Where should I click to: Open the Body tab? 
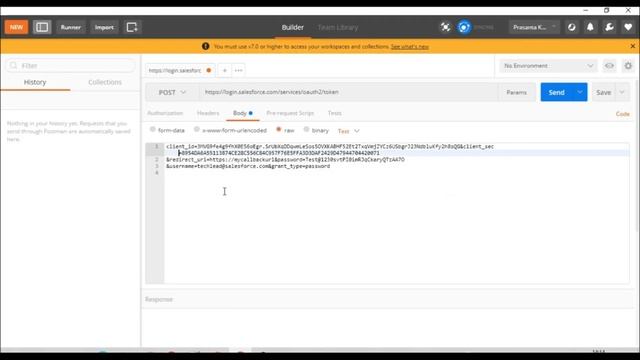(x=242, y=113)
